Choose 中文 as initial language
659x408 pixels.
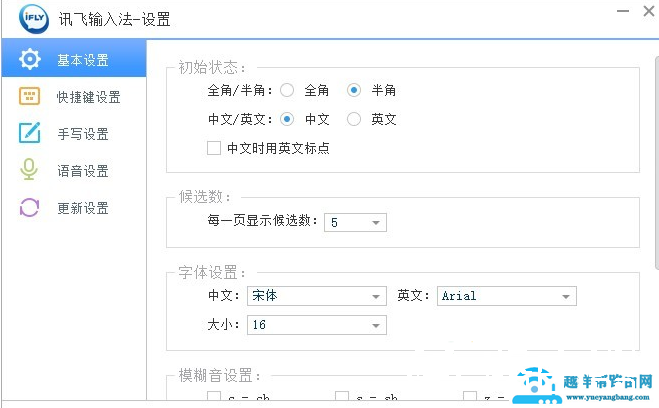click(x=287, y=119)
